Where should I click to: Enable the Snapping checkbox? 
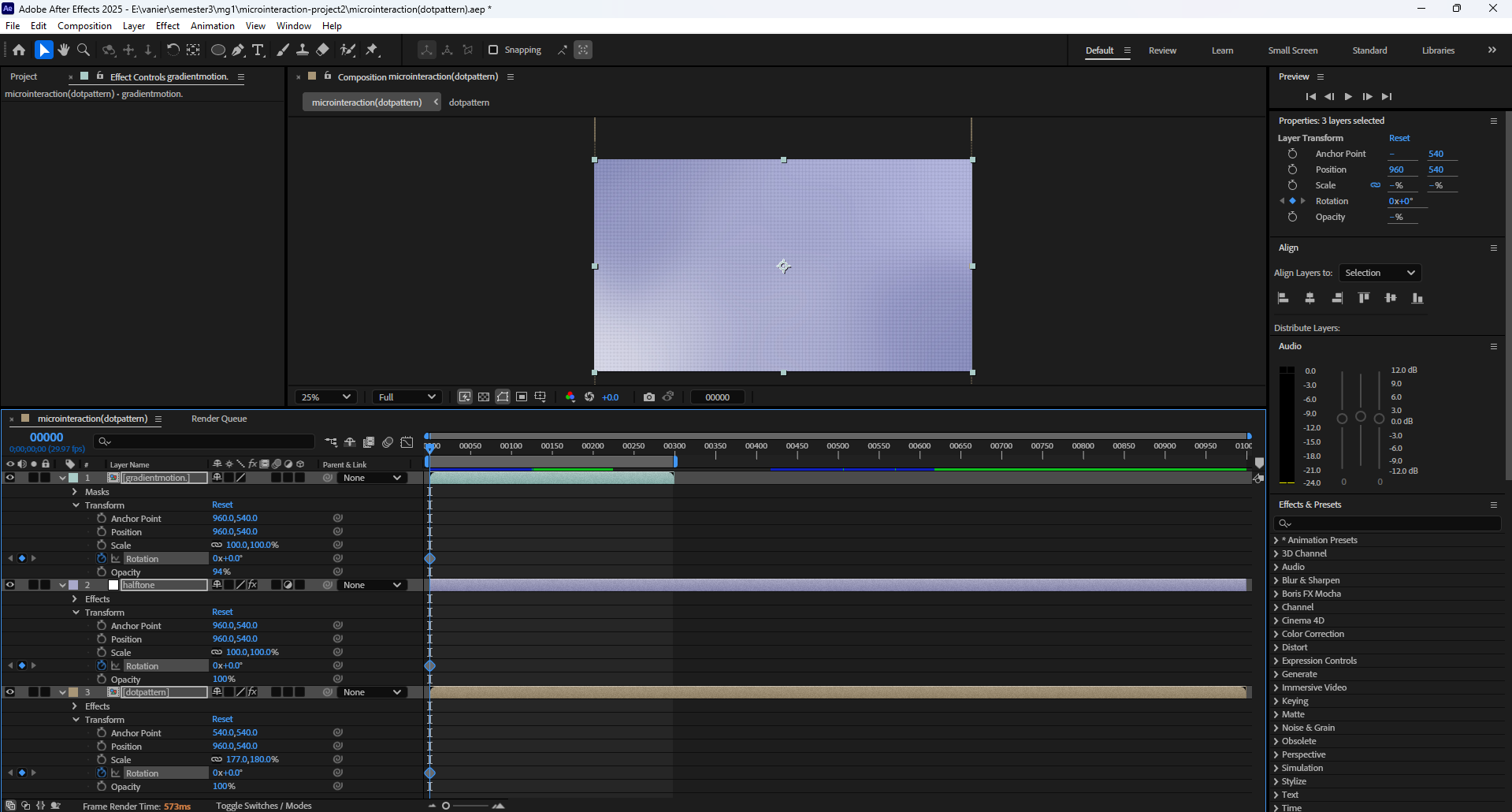(493, 50)
